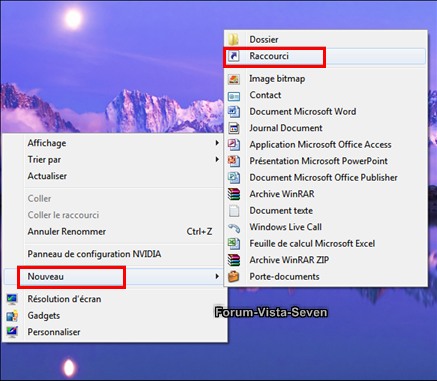Click the Archive WinRAR ZIP icon

[234, 260]
